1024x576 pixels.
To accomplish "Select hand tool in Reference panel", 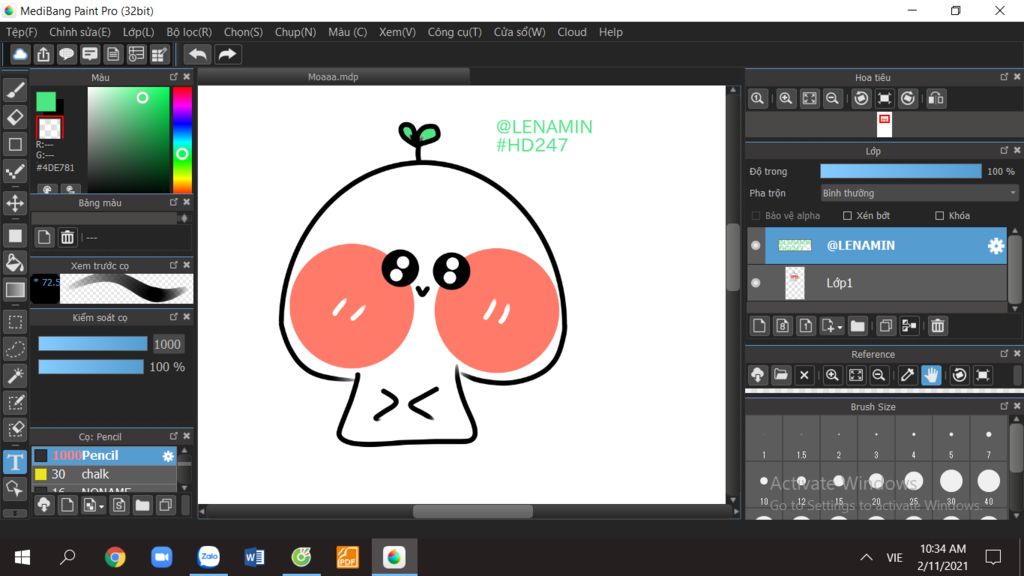I will (x=931, y=375).
